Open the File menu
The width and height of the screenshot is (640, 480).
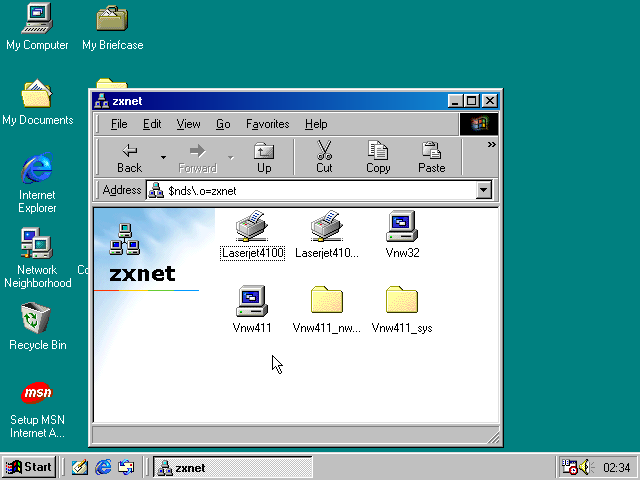[x=119, y=124]
